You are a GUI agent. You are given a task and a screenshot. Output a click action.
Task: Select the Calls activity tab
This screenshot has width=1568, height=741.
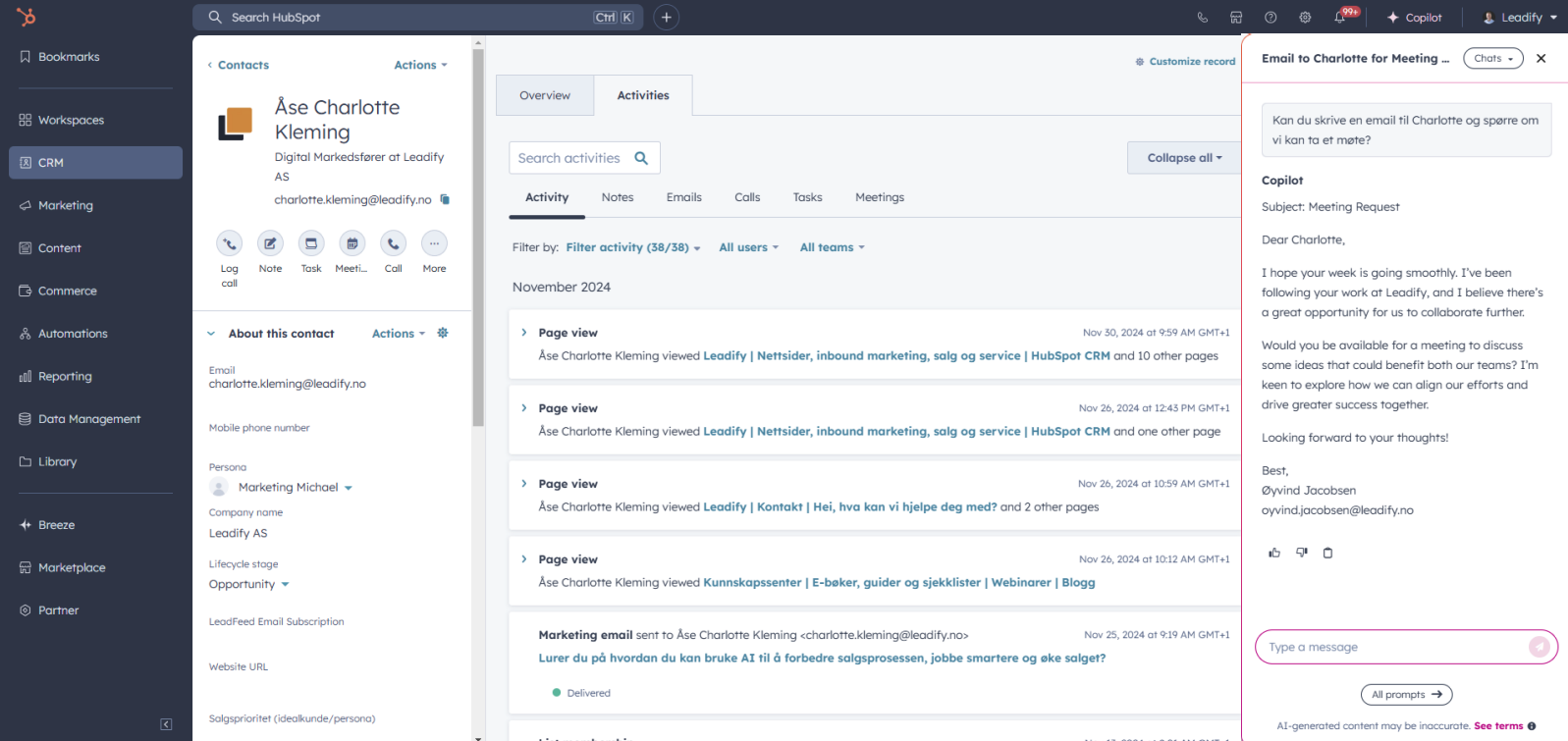(x=747, y=197)
